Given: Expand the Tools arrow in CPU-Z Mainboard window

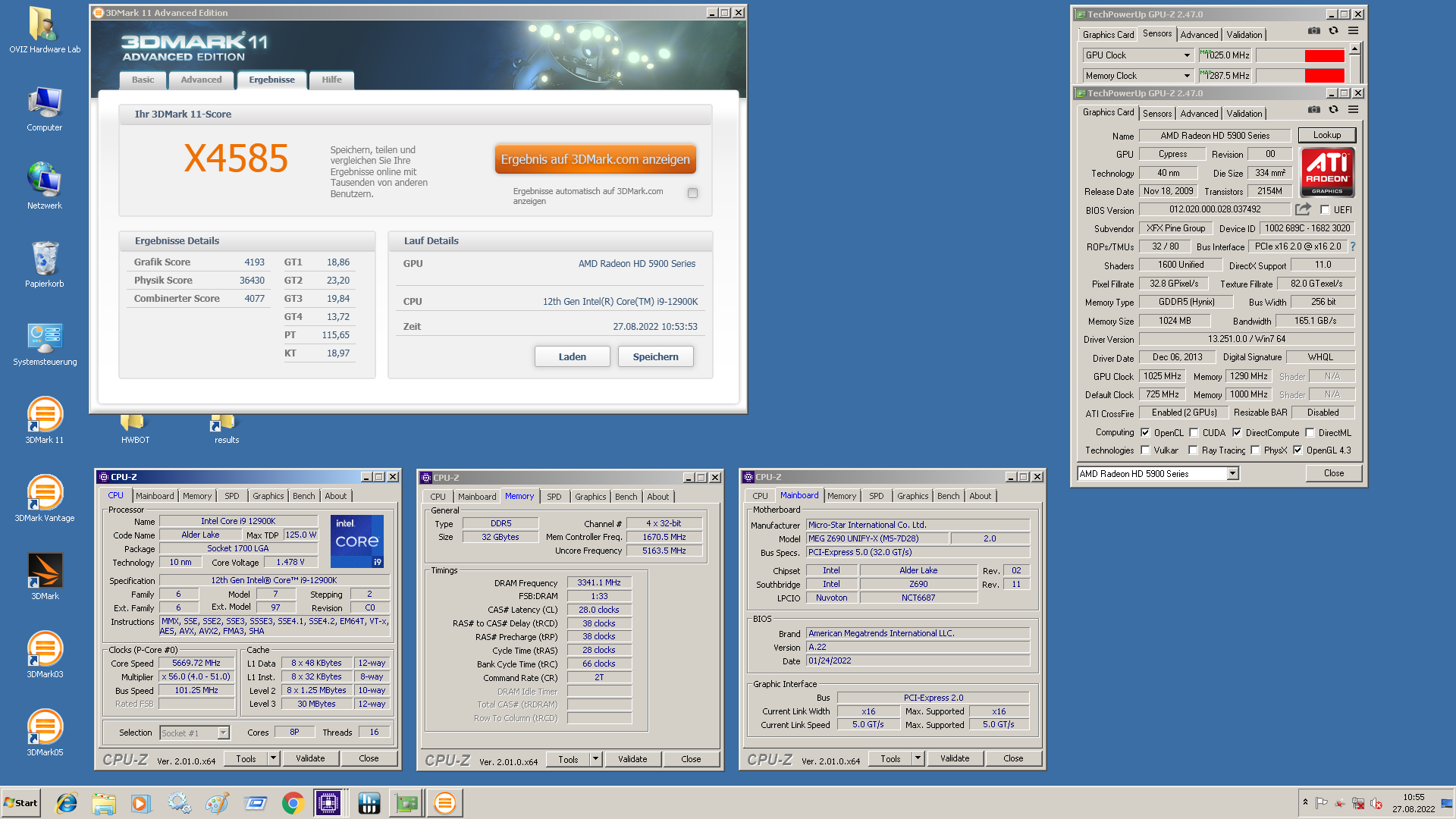Looking at the screenshot, I should coord(918,758).
